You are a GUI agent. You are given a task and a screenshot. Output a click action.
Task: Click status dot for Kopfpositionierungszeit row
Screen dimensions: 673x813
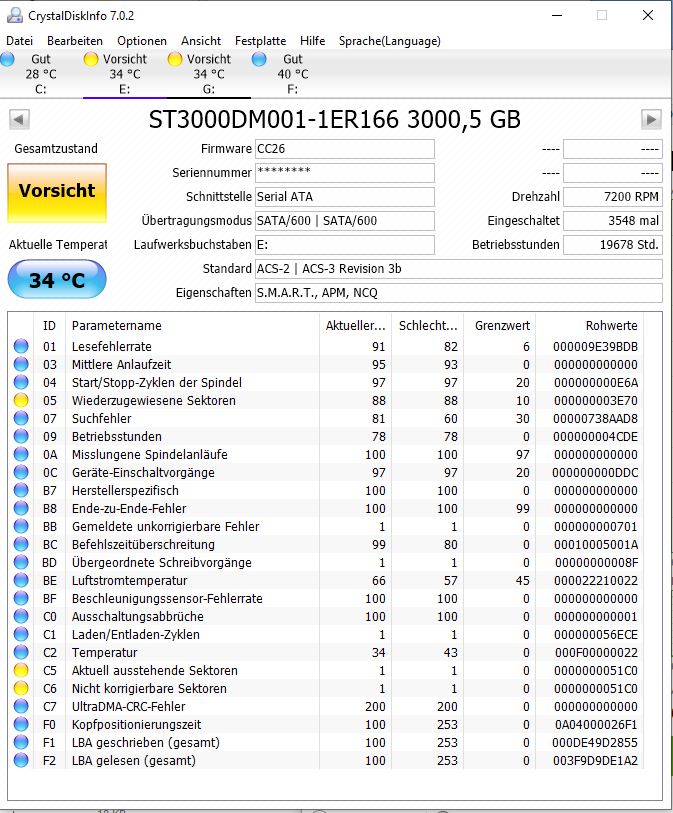[21, 724]
